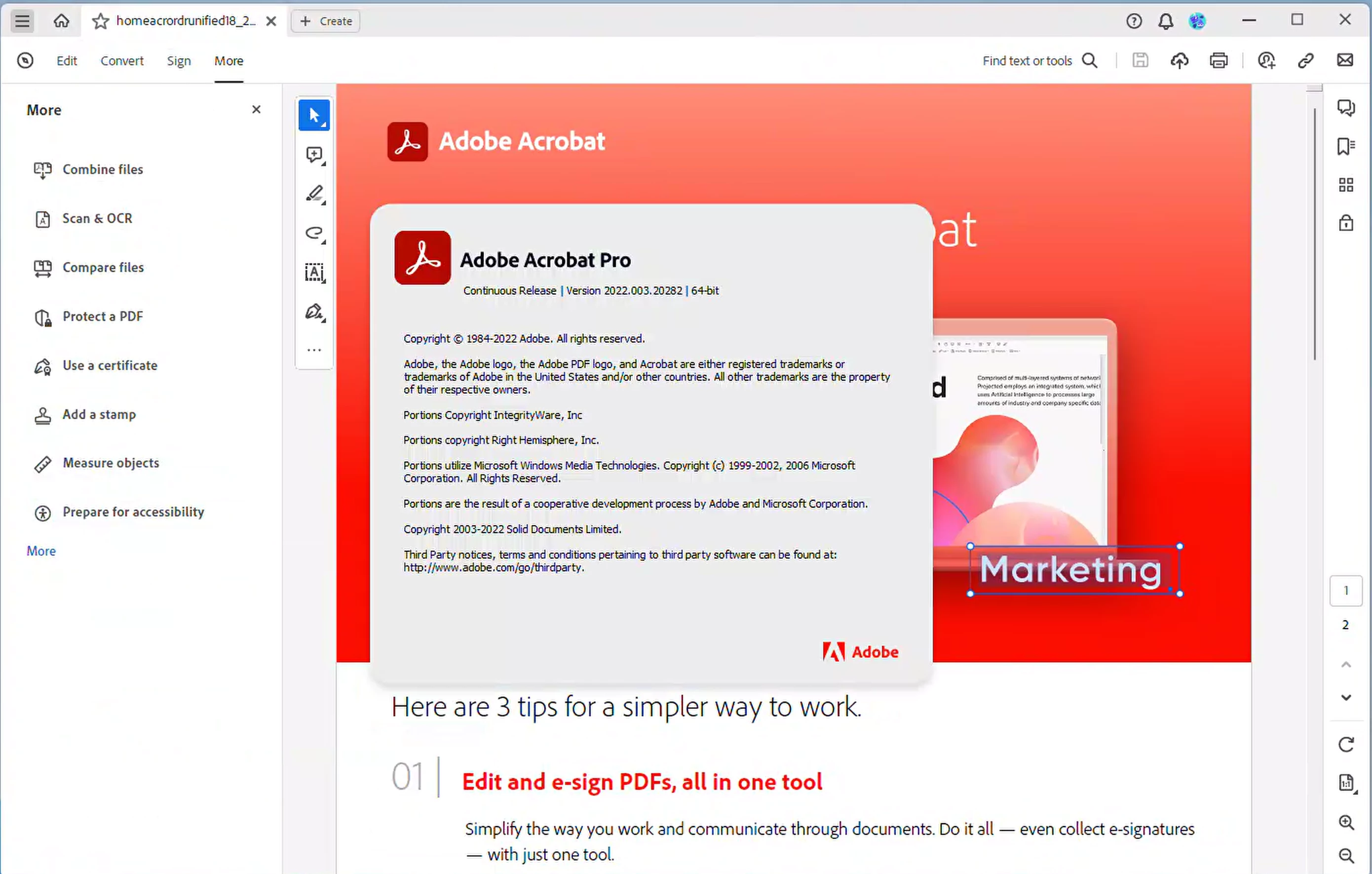Close the More side panel
Image resolution: width=1372 pixels, height=874 pixels.
click(x=256, y=110)
